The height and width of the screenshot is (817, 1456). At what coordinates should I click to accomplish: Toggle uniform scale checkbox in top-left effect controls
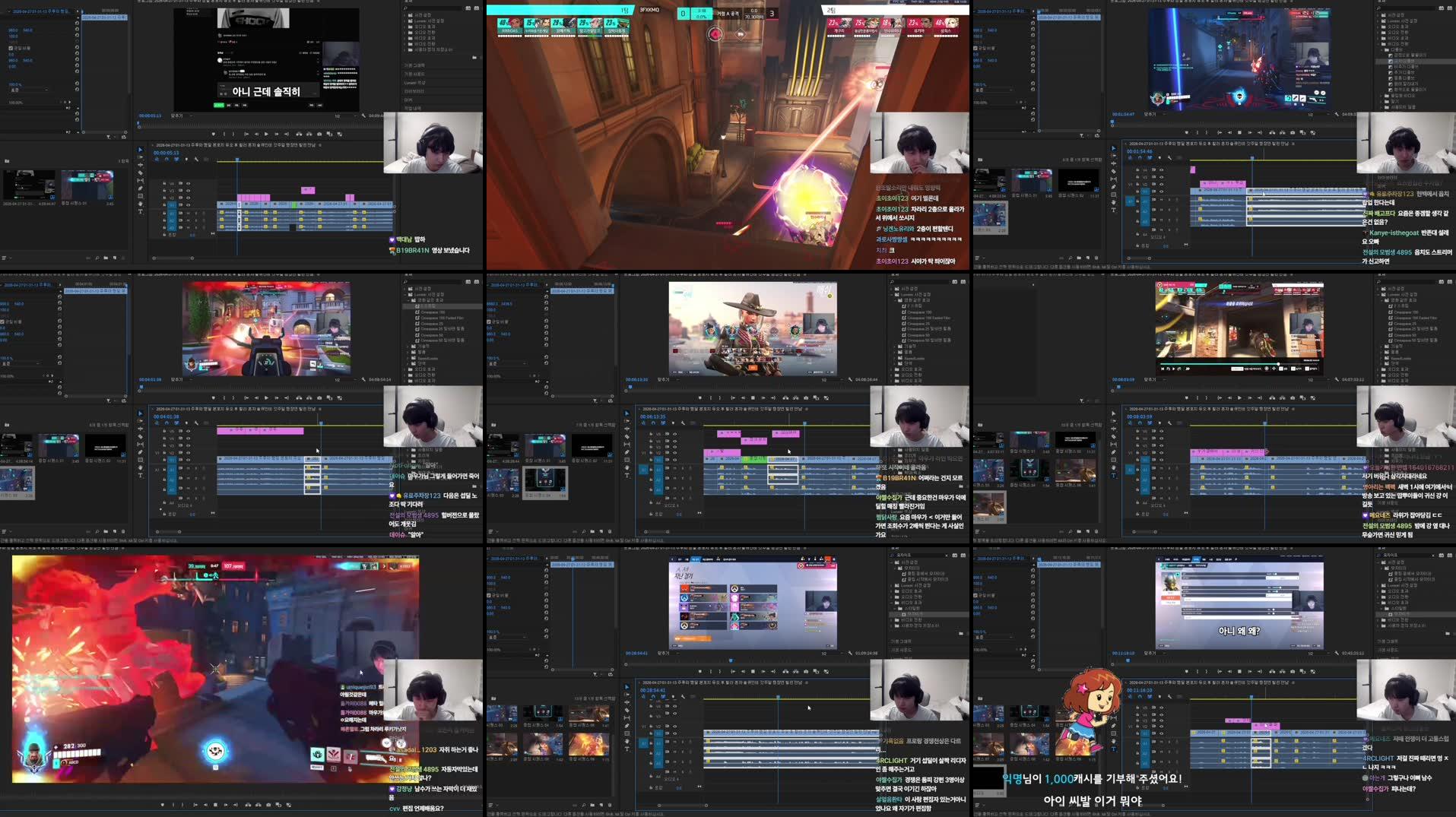click(11, 48)
